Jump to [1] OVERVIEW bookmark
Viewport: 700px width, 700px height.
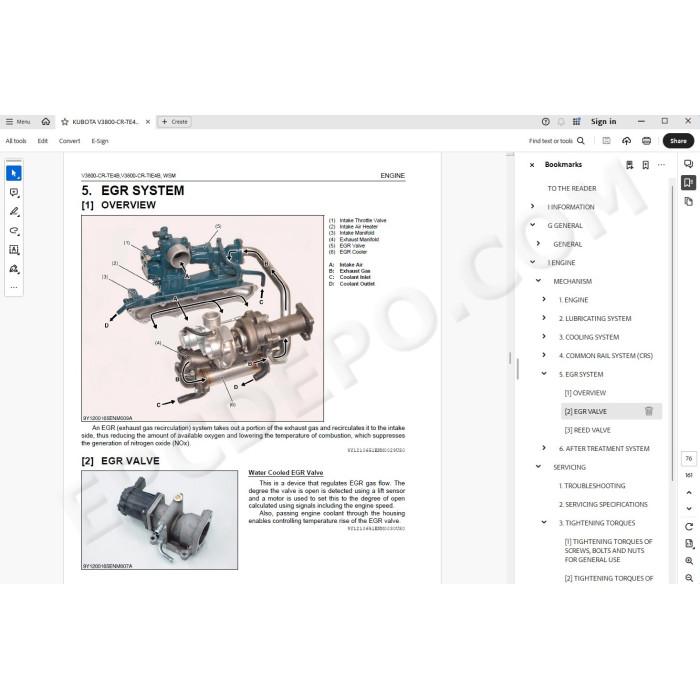(x=585, y=393)
